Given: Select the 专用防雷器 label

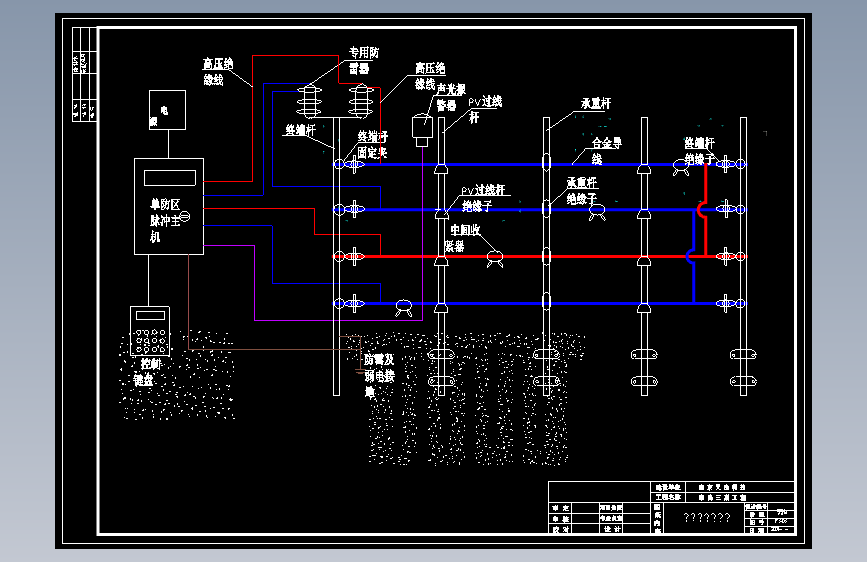Looking at the screenshot, I should pyautogui.click(x=363, y=60).
